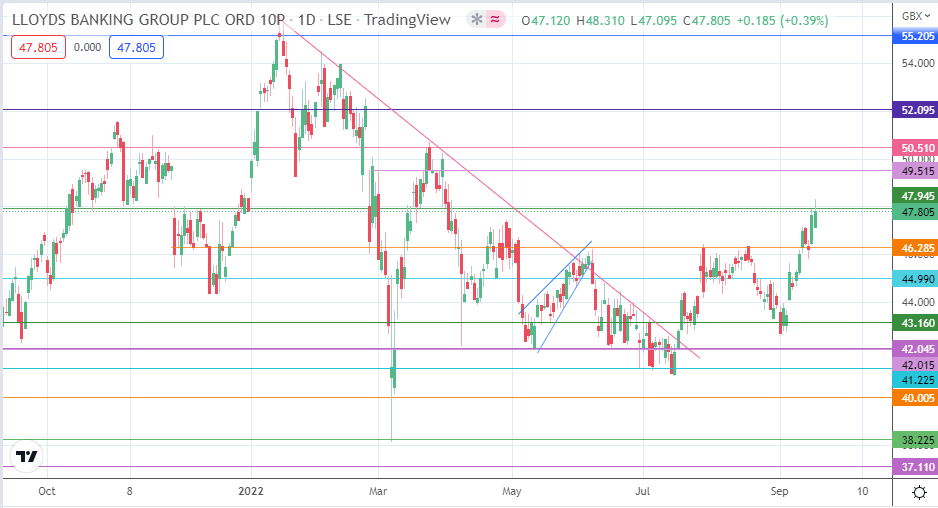Click the LSE exchange name in the title
938x508 pixels.
tap(339, 20)
